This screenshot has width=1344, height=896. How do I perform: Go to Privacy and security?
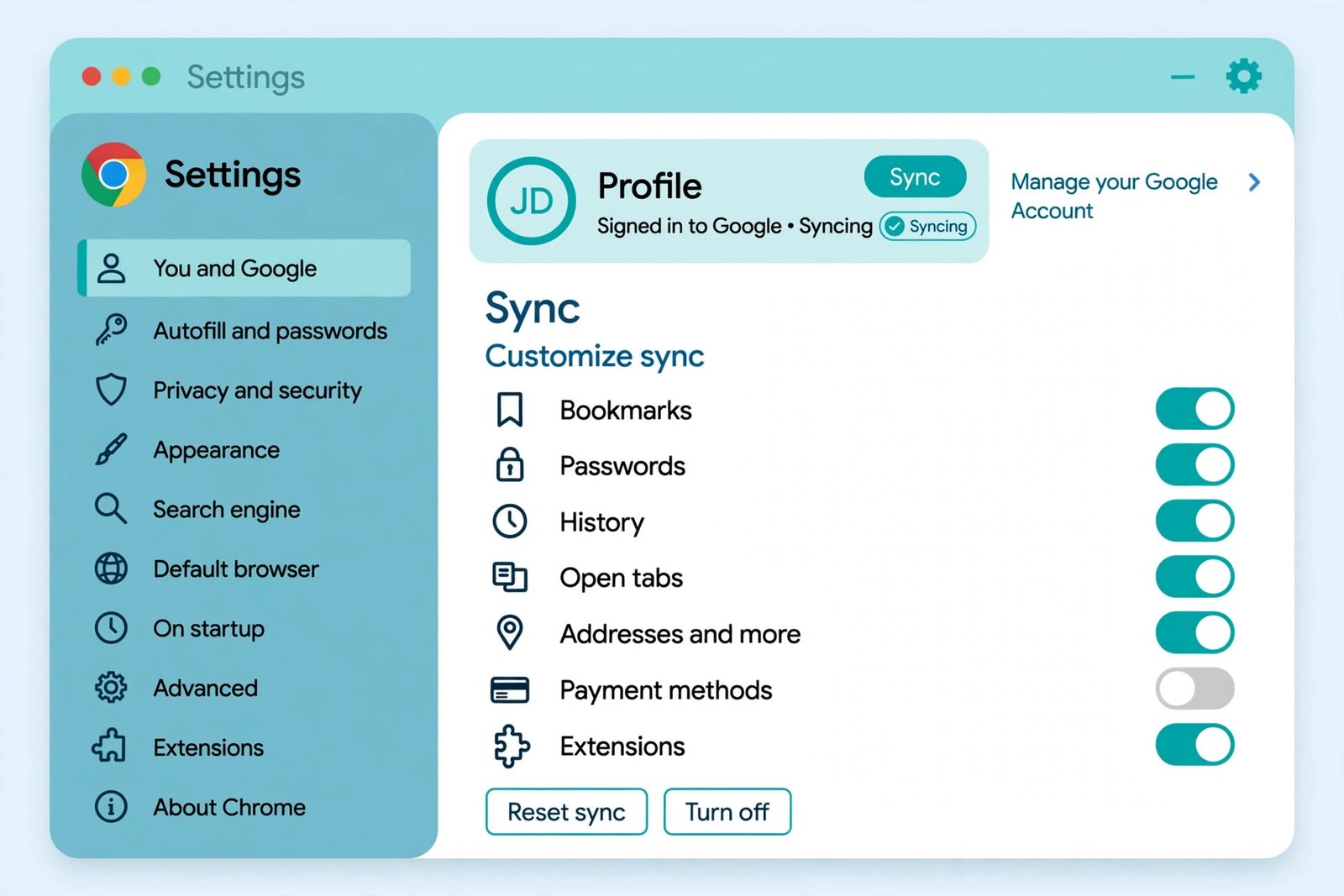244,390
